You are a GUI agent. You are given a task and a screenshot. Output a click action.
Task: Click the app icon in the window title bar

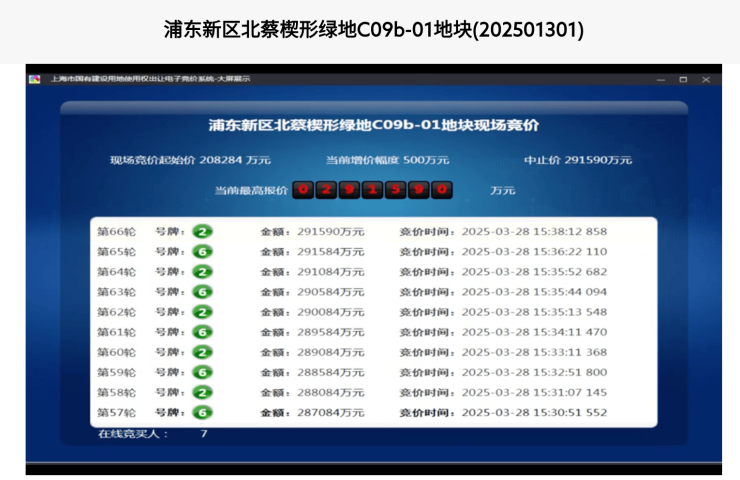[x=35, y=79]
